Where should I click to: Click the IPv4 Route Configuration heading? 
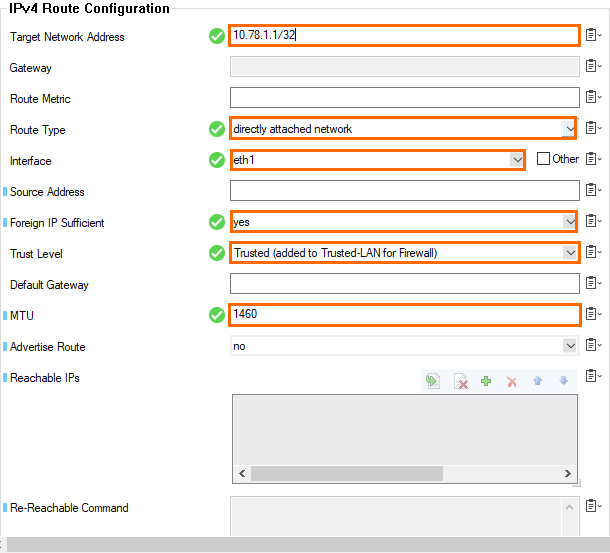(89, 8)
